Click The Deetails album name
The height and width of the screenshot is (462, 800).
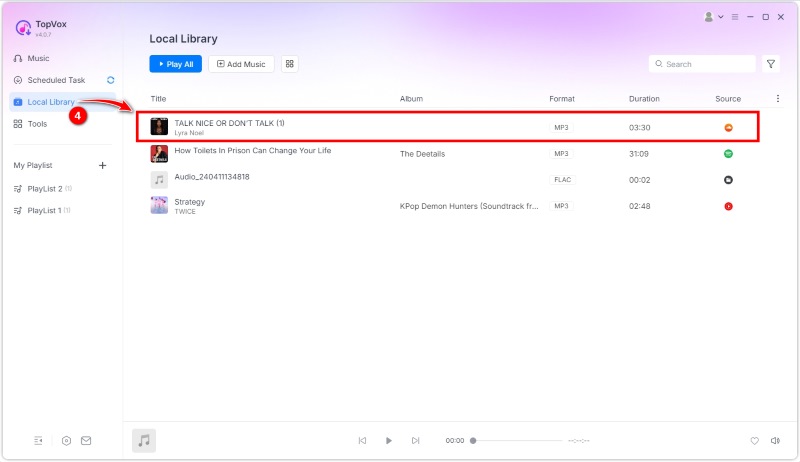(422, 154)
